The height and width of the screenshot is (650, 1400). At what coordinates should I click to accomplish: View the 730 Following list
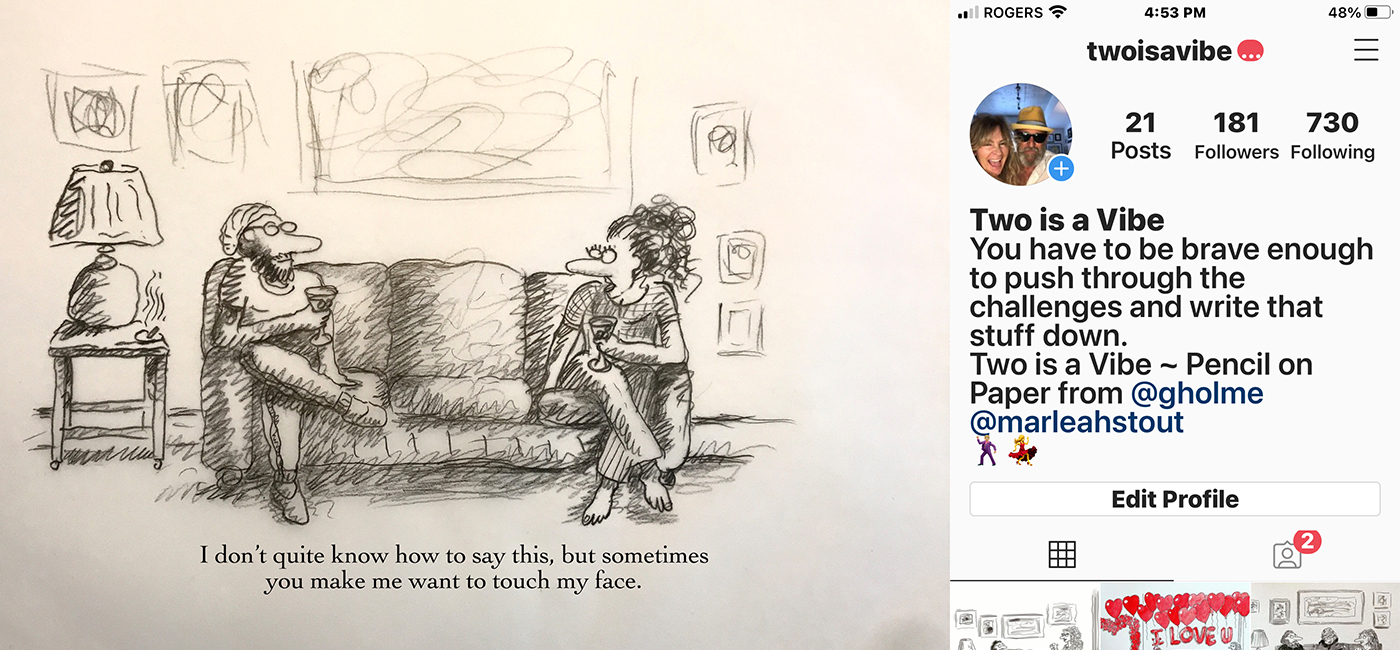[1332, 136]
